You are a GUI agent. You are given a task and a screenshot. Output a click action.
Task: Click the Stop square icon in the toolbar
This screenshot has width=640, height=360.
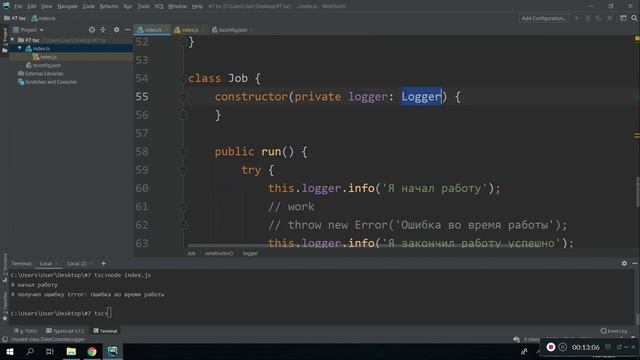click(609, 18)
